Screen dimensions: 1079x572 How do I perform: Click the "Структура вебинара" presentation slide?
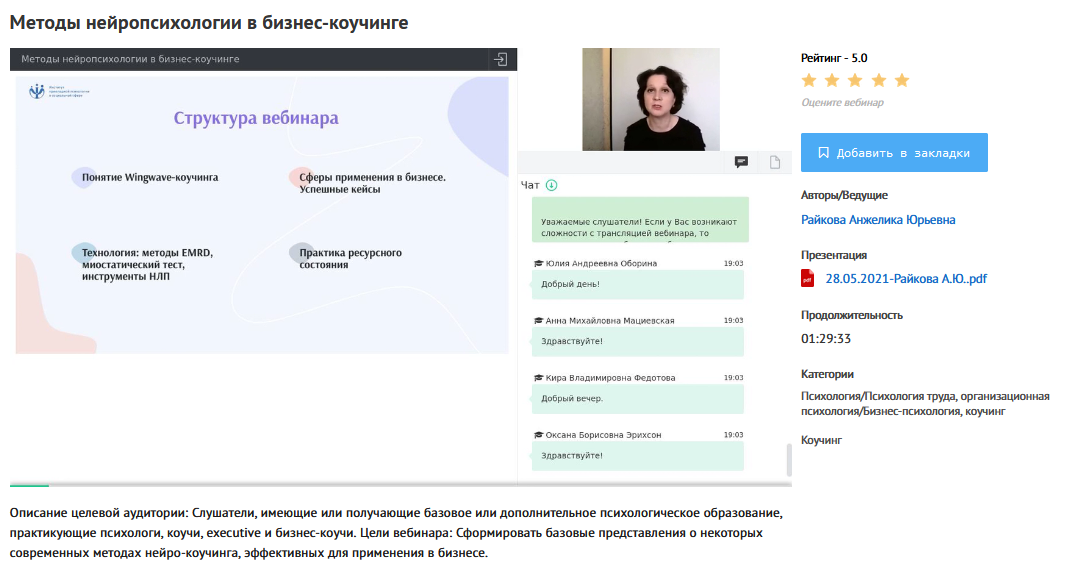262,215
